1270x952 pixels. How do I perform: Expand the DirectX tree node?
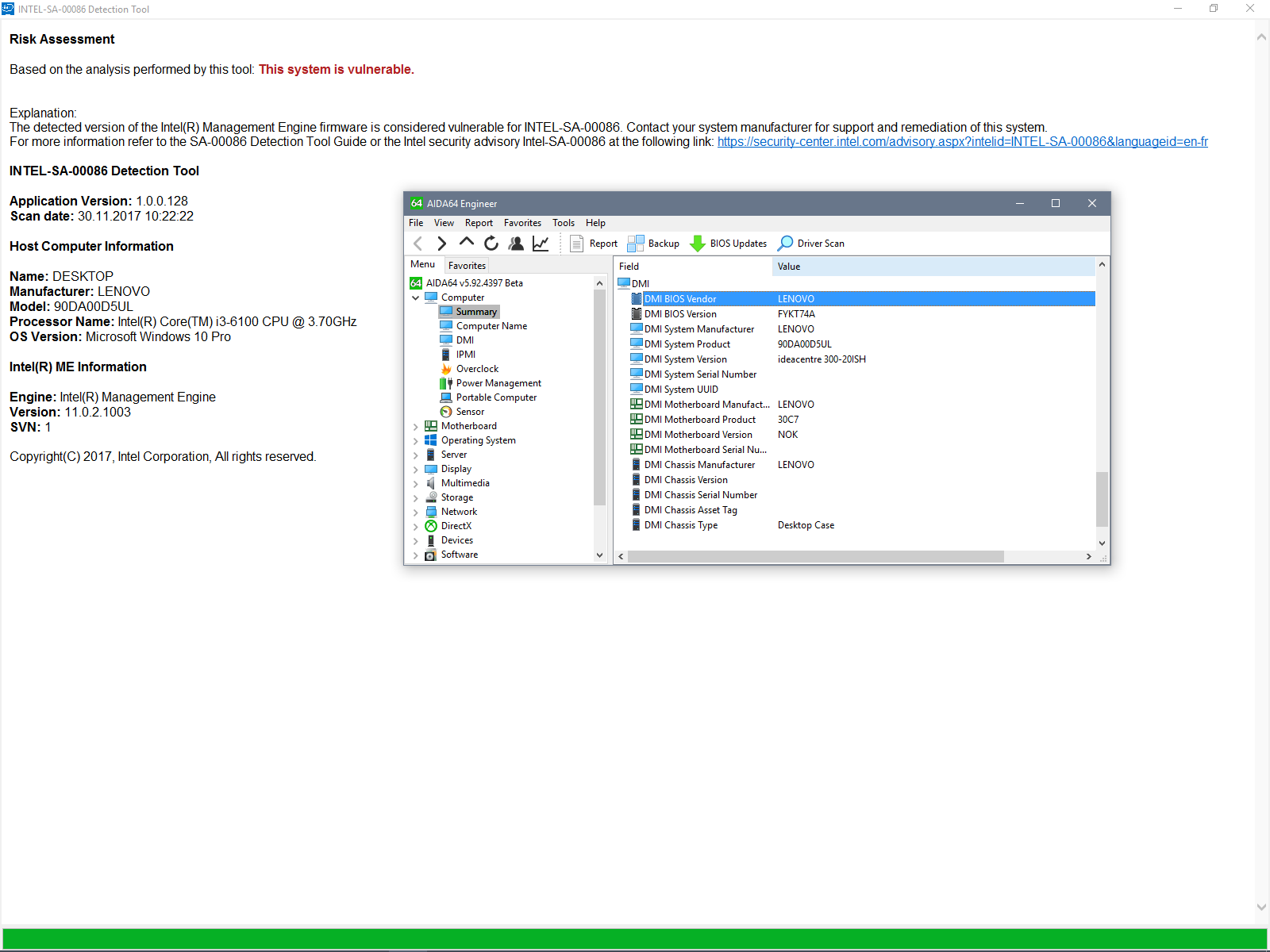(x=415, y=527)
